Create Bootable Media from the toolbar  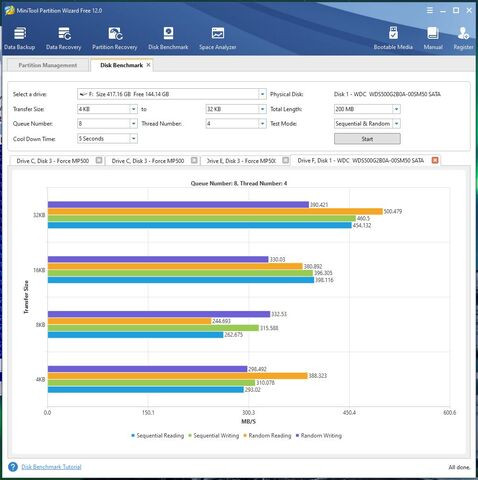point(393,38)
